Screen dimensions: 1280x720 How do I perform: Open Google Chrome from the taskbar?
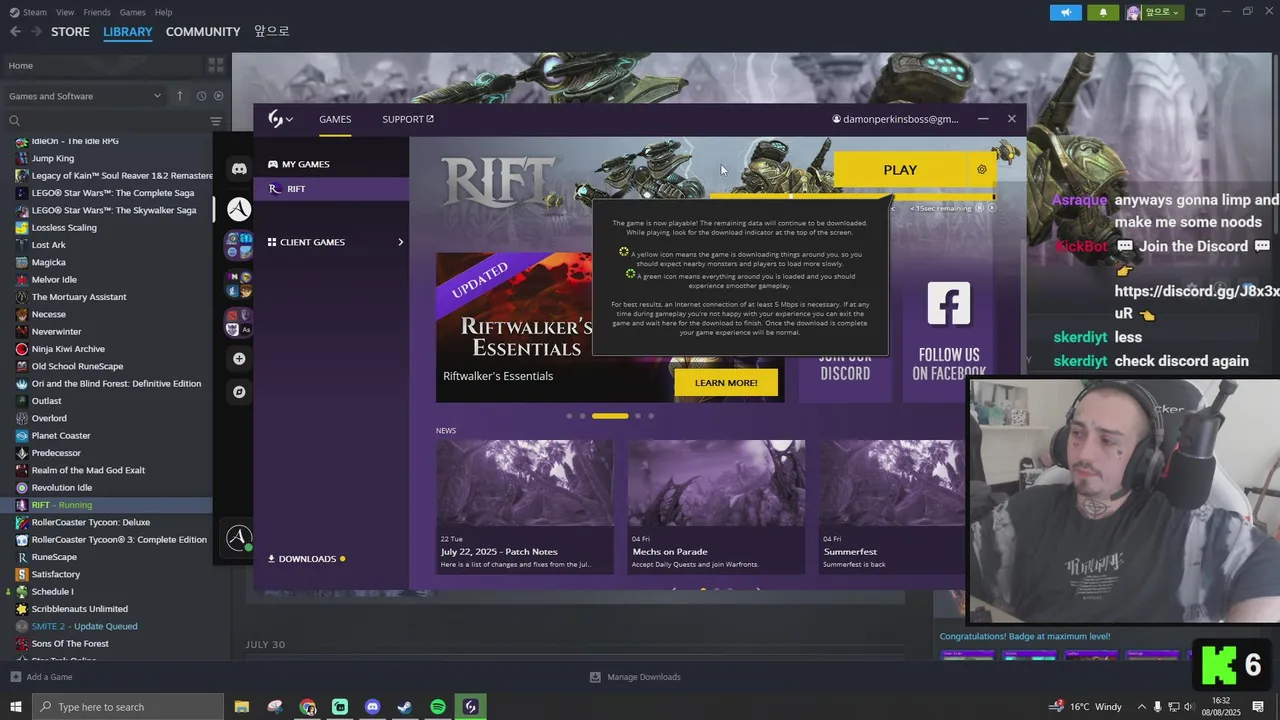tap(307, 707)
